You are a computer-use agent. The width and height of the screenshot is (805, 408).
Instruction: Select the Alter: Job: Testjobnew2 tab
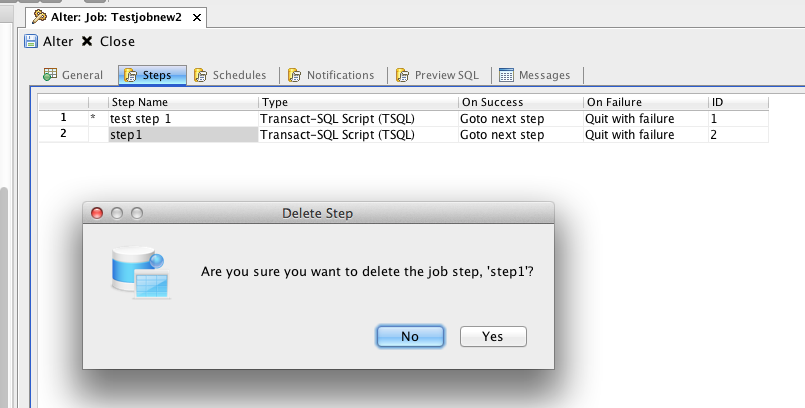pos(117,17)
